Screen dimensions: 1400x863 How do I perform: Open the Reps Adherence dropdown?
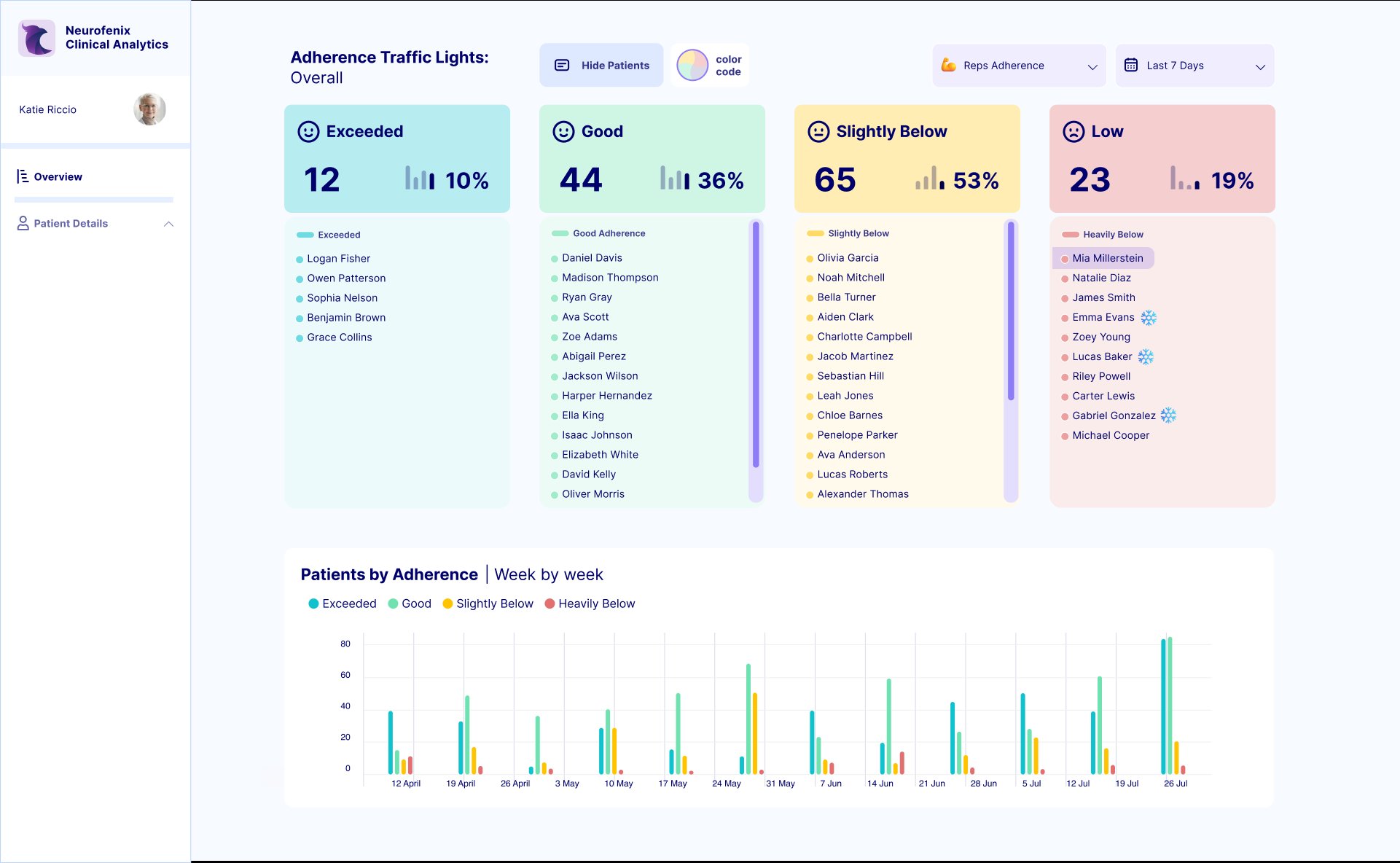click(x=1019, y=66)
